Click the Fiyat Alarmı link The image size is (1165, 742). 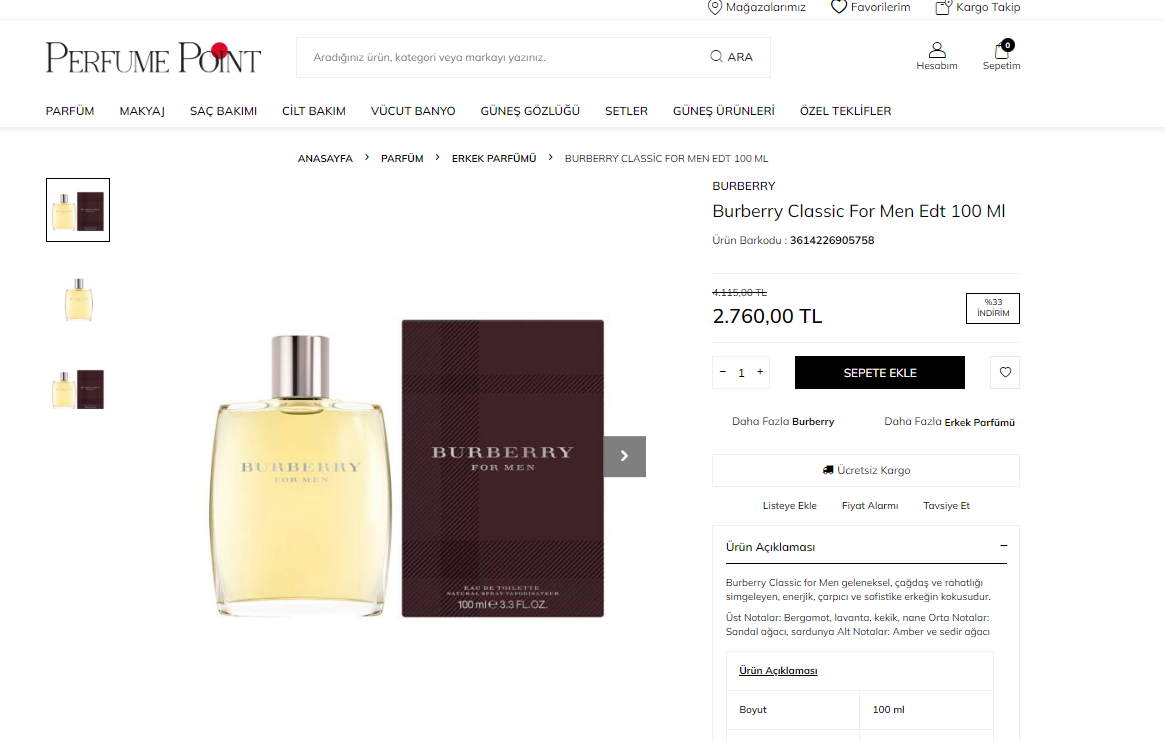click(x=870, y=506)
